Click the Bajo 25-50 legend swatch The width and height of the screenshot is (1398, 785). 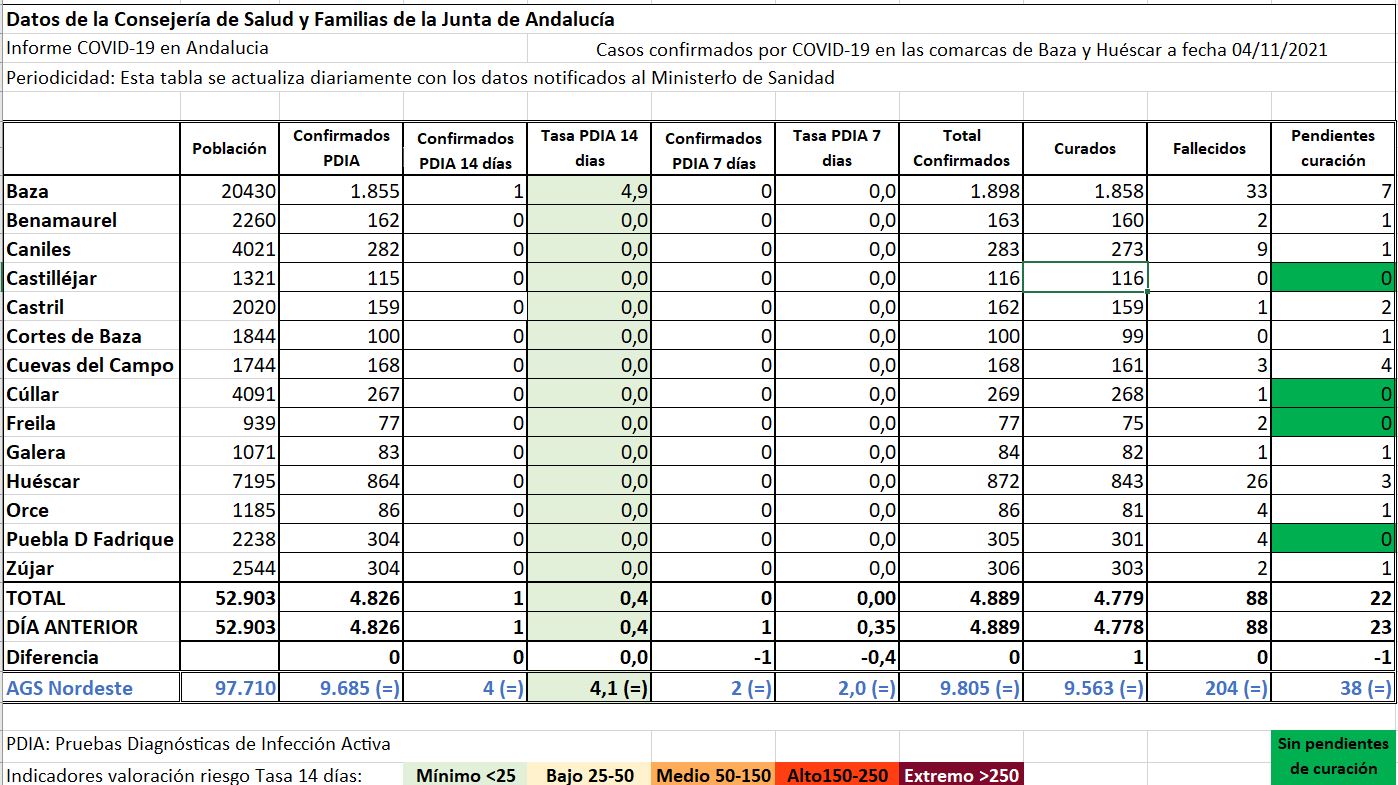click(x=589, y=775)
